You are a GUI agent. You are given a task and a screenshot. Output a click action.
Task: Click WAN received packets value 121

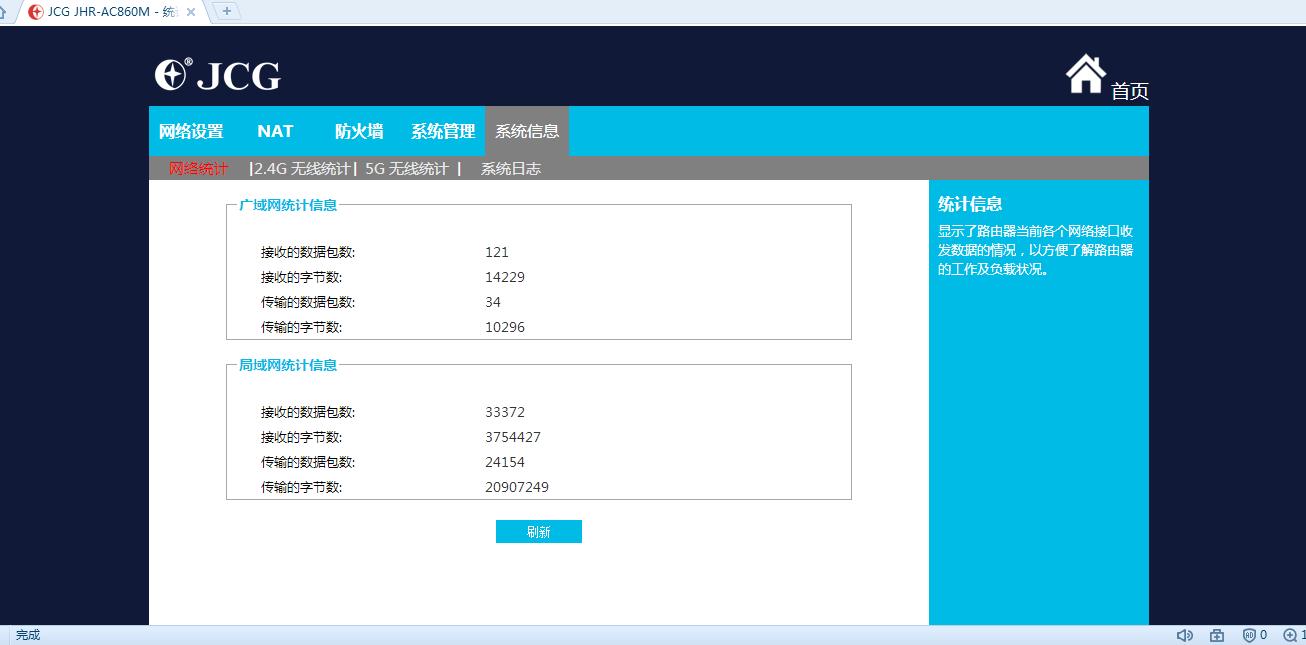tap(497, 252)
